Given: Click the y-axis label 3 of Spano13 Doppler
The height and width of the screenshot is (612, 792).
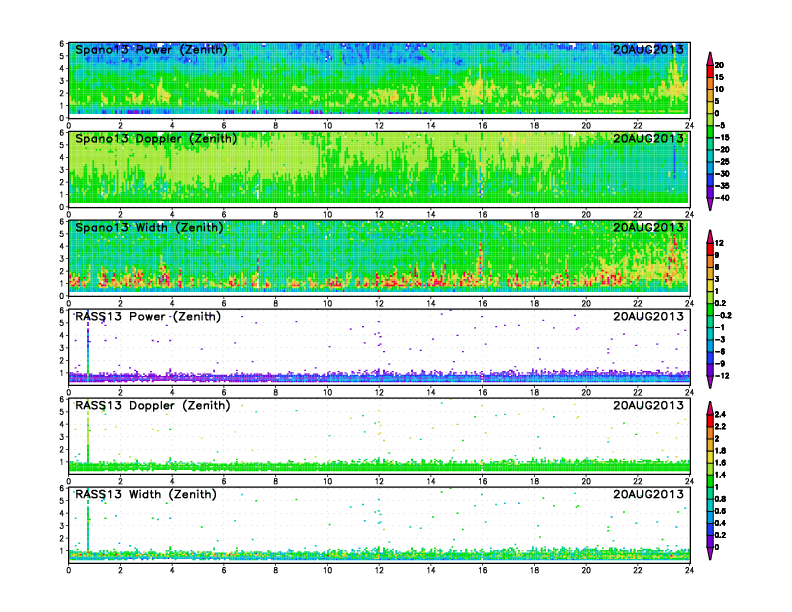Looking at the screenshot, I should pos(62,170).
